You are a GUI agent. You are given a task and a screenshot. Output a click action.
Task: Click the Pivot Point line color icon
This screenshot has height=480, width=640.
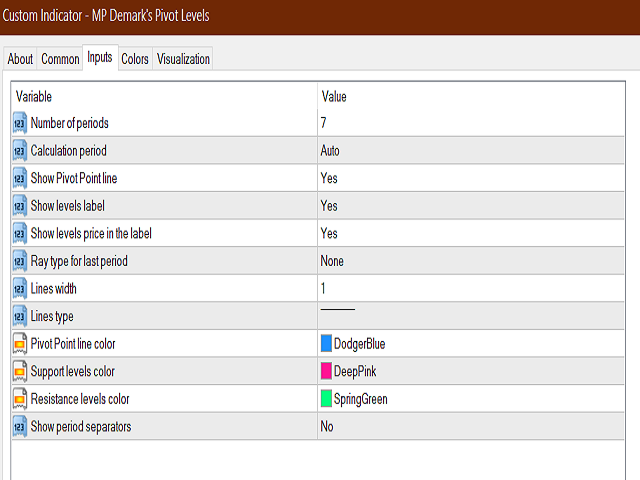20,344
